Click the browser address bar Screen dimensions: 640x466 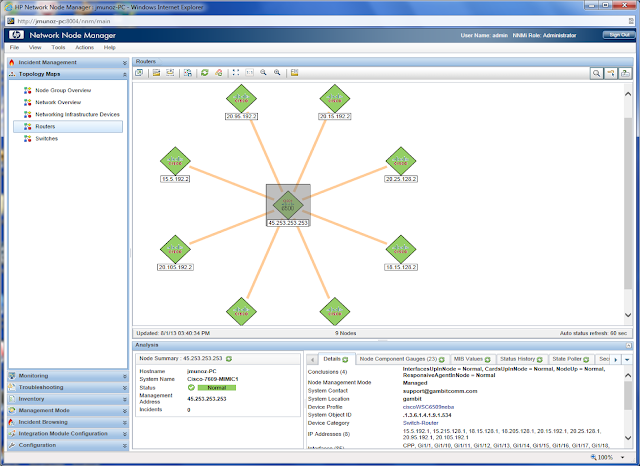click(318, 21)
